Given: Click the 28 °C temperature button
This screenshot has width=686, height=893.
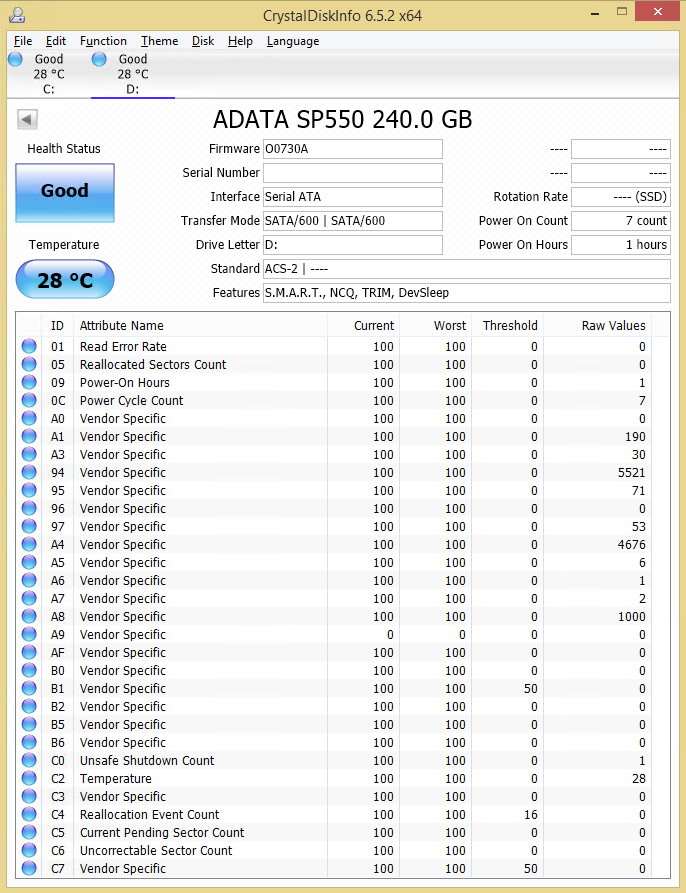Looking at the screenshot, I should coord(65,280).
